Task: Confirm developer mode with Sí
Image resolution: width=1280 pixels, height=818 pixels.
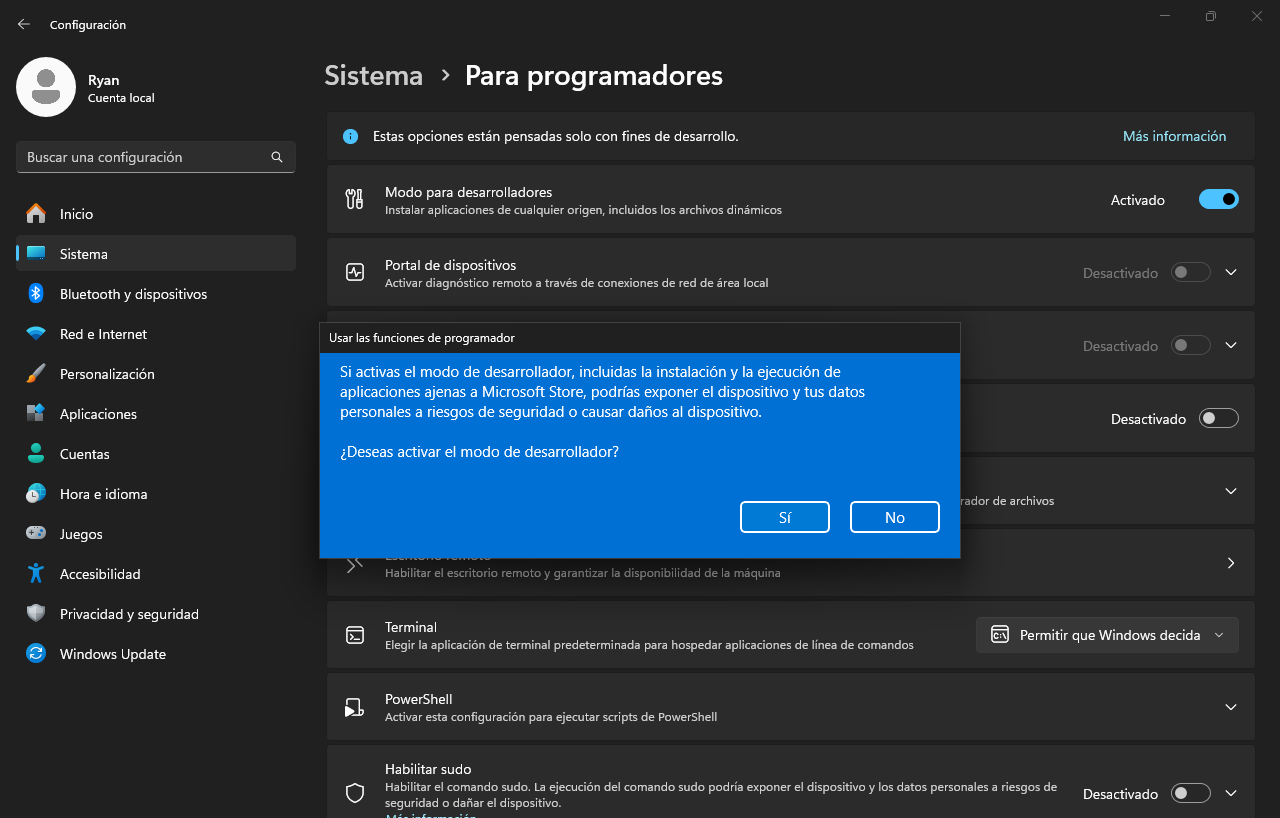Action: [785, 517]
